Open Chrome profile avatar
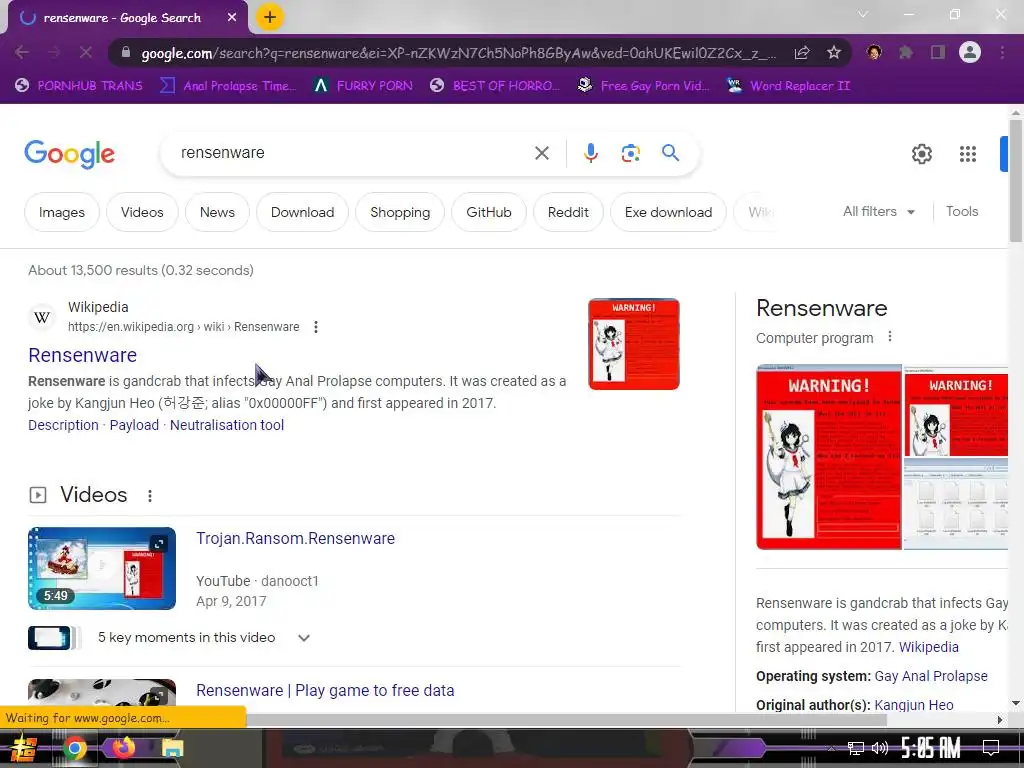 point(970,52)
